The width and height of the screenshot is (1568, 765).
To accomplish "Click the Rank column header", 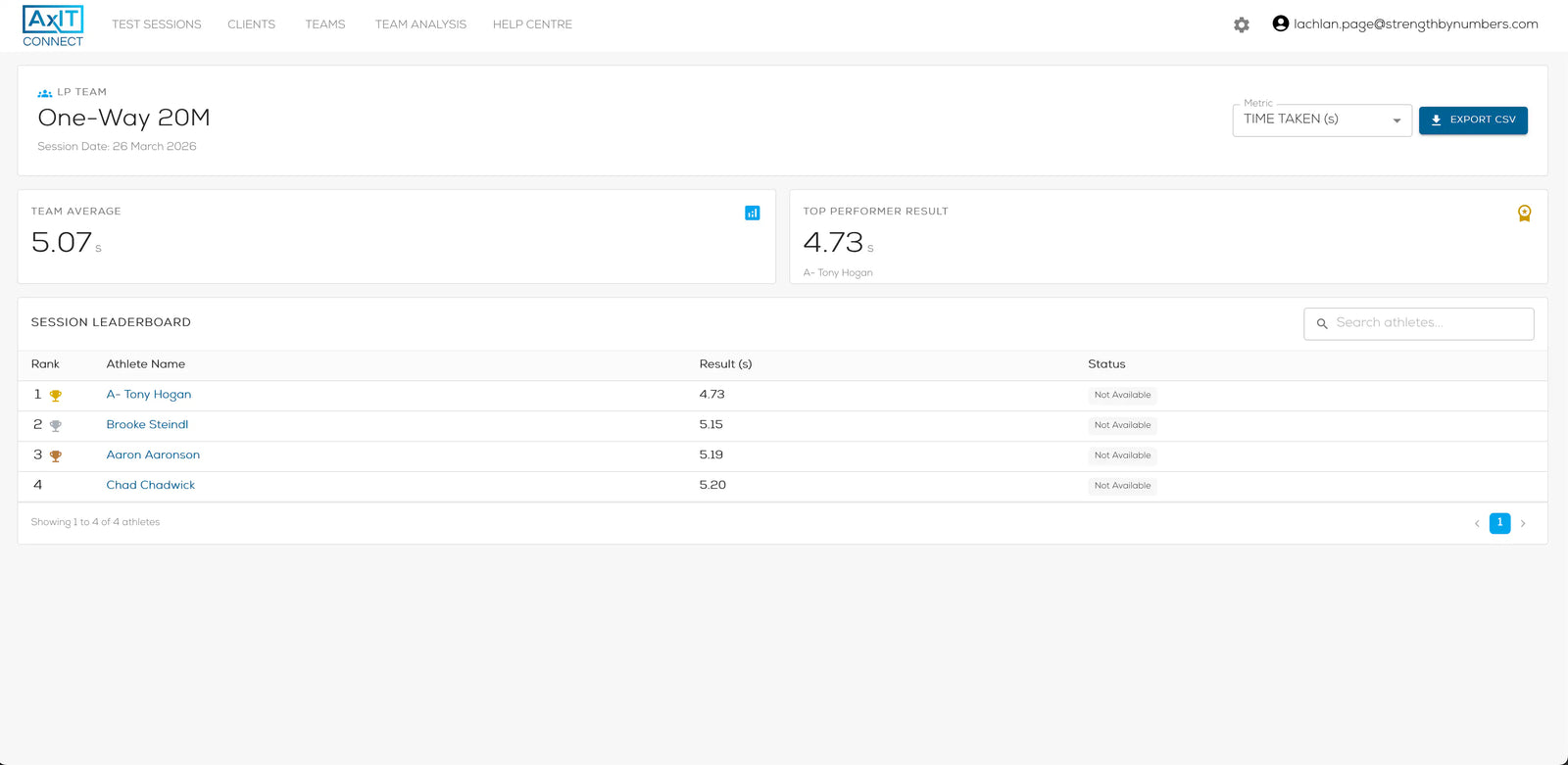I will [x=45, y=364].
